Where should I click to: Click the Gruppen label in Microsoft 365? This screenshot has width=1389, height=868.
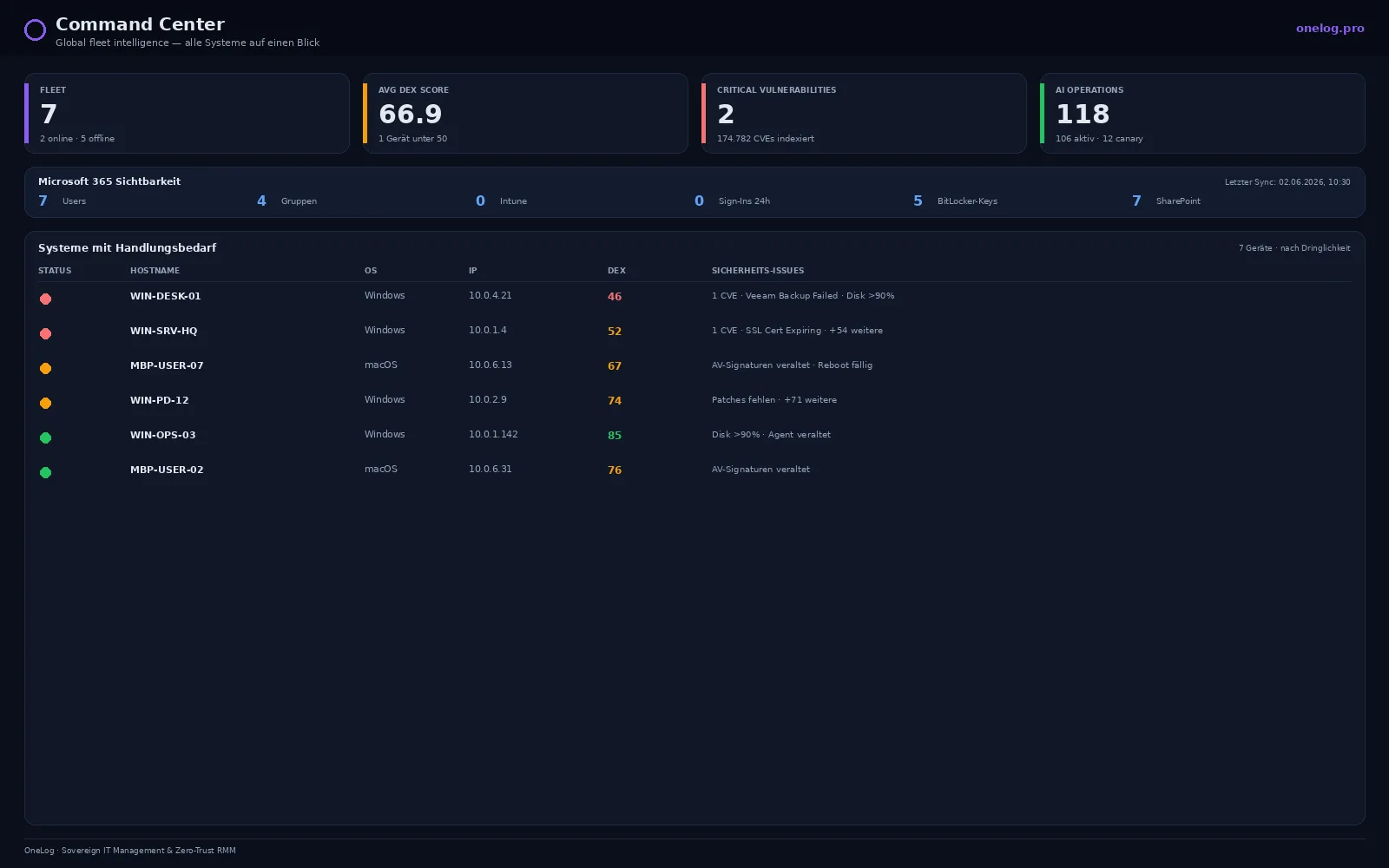pos(299,201)
